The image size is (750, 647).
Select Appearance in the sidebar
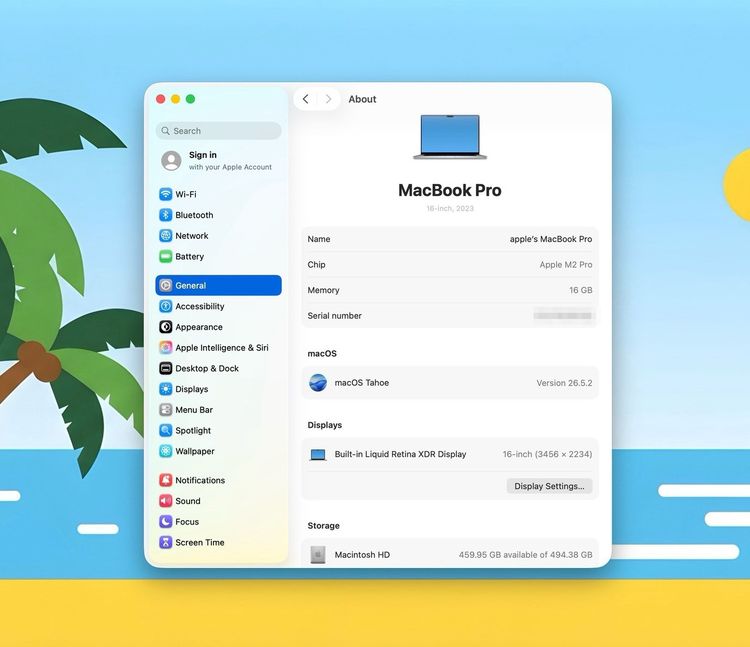tap(218, 327)
